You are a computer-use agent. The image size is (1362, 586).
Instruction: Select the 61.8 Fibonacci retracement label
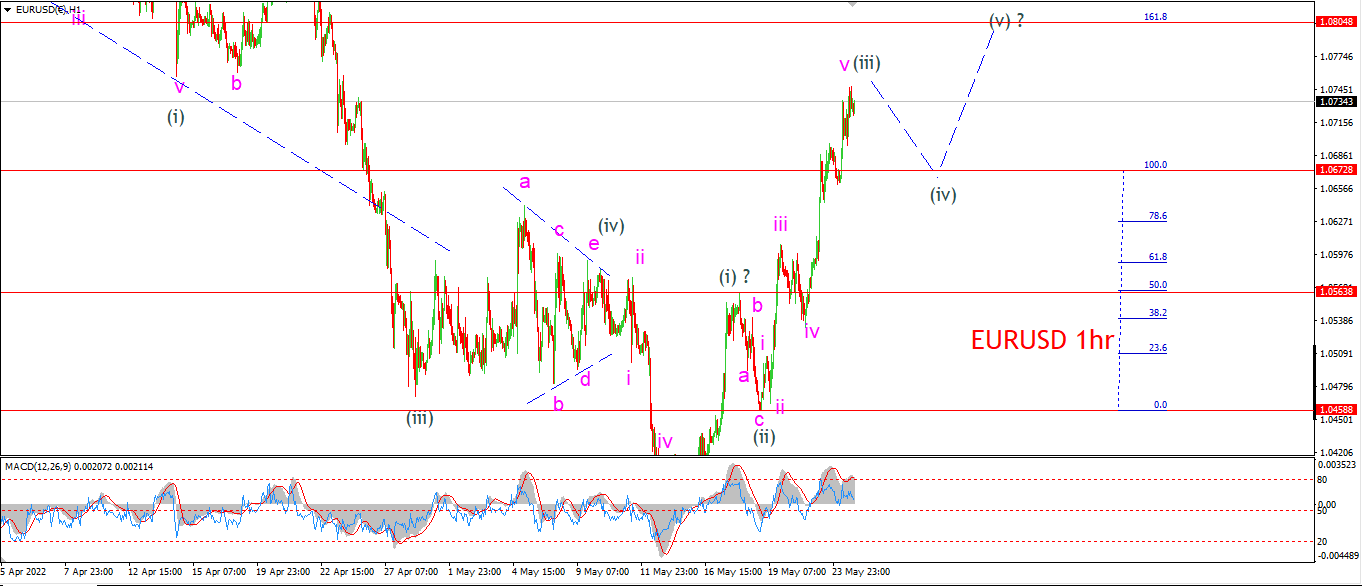click(1157, 256)
